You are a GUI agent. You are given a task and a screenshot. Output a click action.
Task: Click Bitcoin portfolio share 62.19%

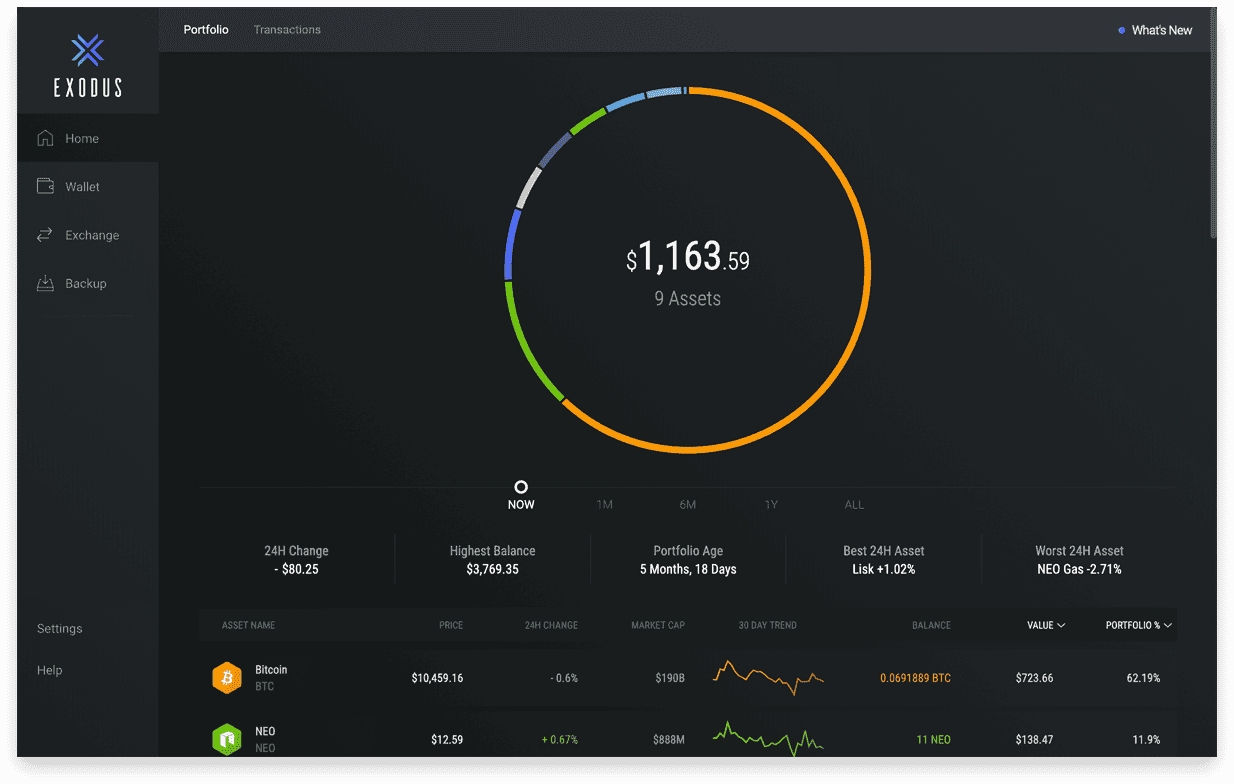[x=1143, y=678]
